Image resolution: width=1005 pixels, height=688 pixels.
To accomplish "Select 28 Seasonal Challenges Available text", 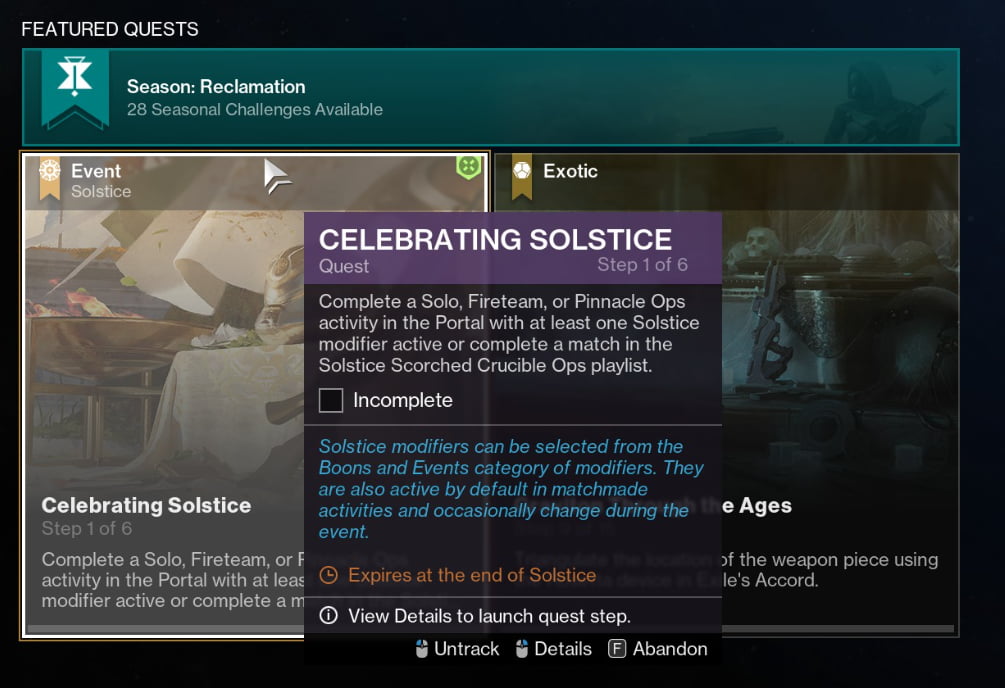I will point(254,110).
